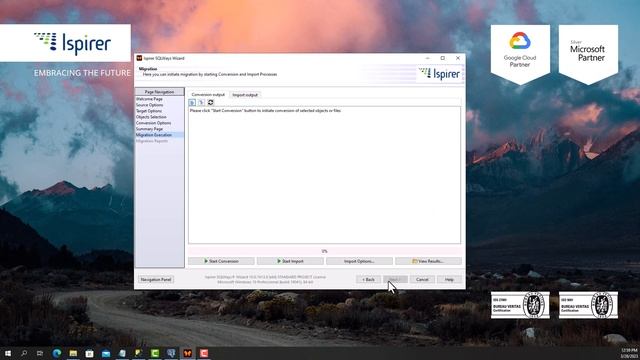Click the taskbar clock showing time and date
This screenshot has height=360, width=640.
tap(629, 353)
